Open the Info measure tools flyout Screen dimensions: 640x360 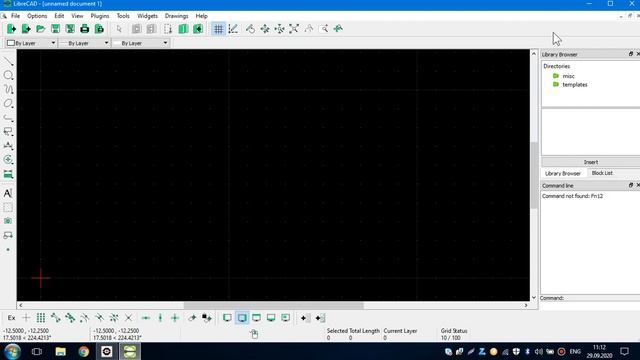point(8,174)
